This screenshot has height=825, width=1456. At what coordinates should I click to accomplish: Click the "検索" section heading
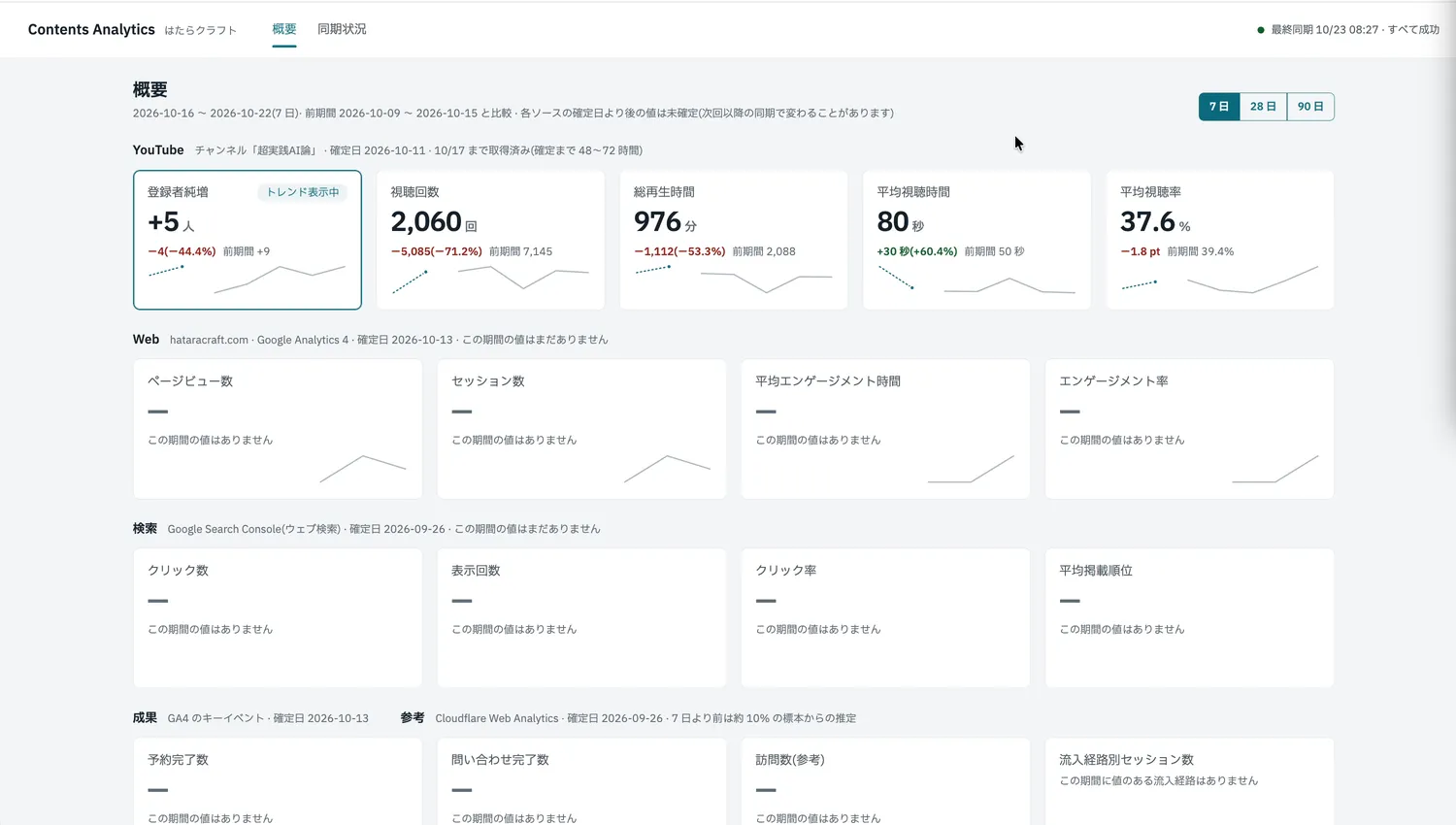(x=145, y=529)
